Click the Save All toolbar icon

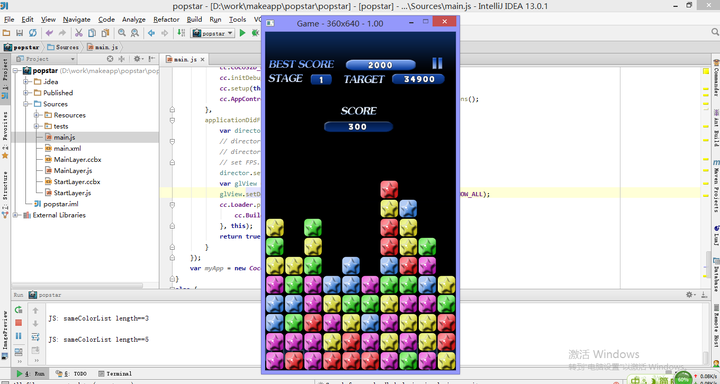(19, 33)
